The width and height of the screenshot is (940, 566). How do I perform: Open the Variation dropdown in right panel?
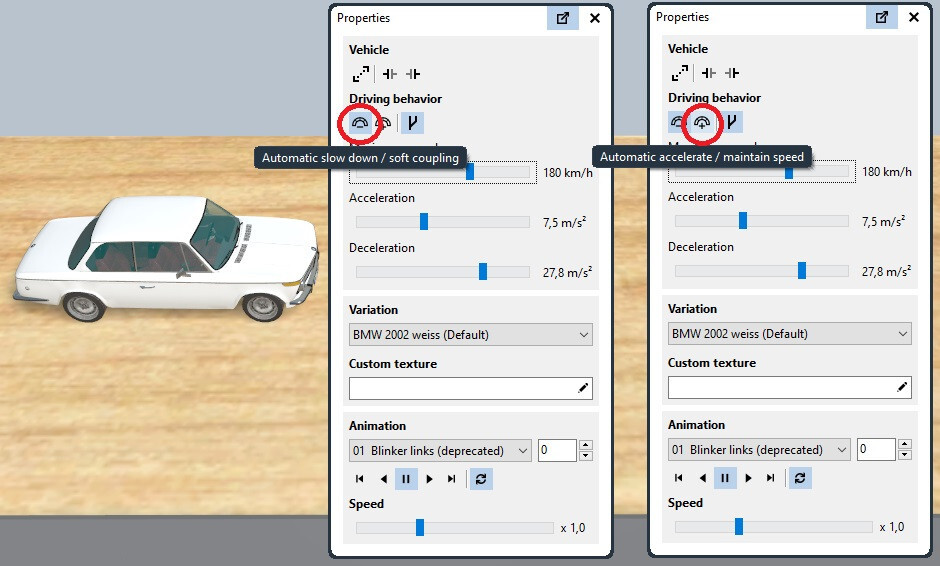click(790, 333)
